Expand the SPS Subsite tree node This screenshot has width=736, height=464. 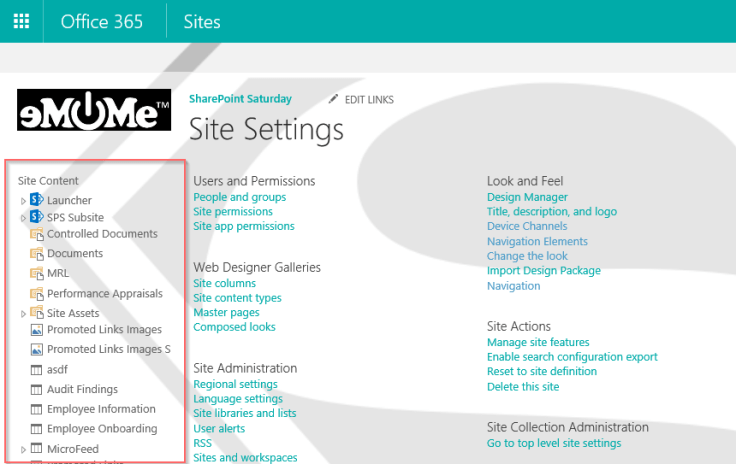(x=23, y=218)
